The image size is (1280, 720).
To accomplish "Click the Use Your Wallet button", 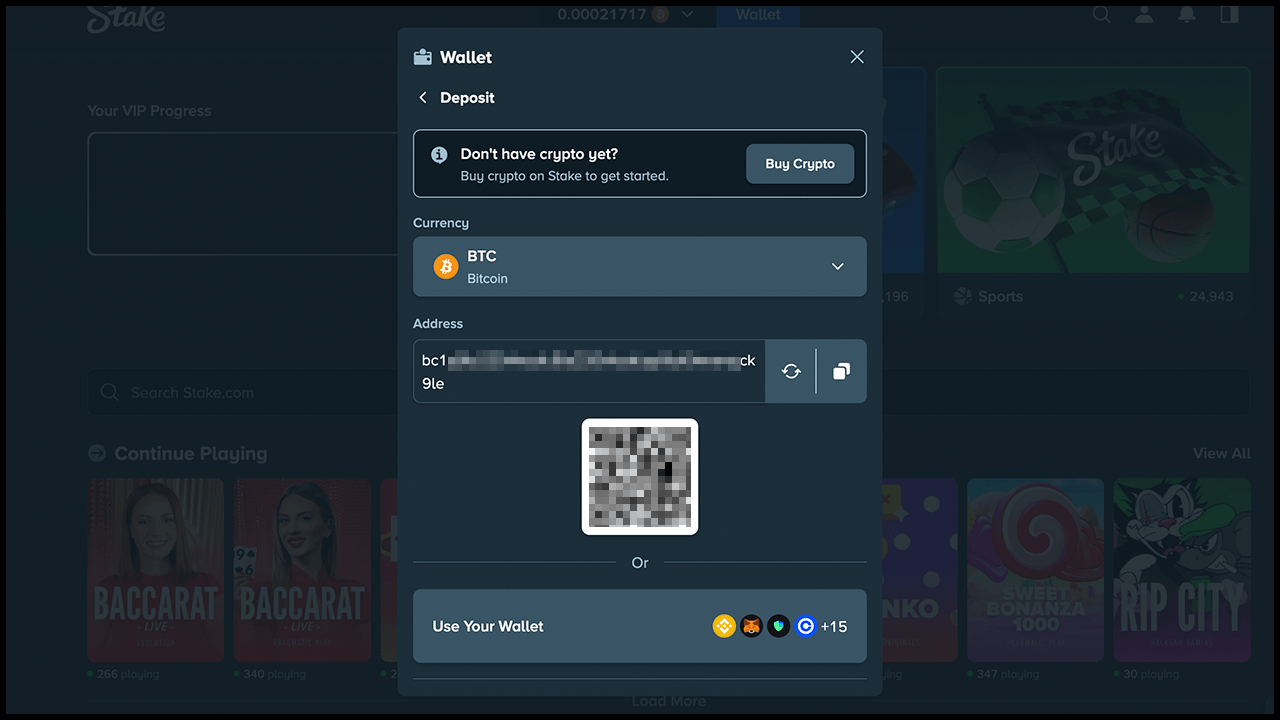I will (640, 626).
